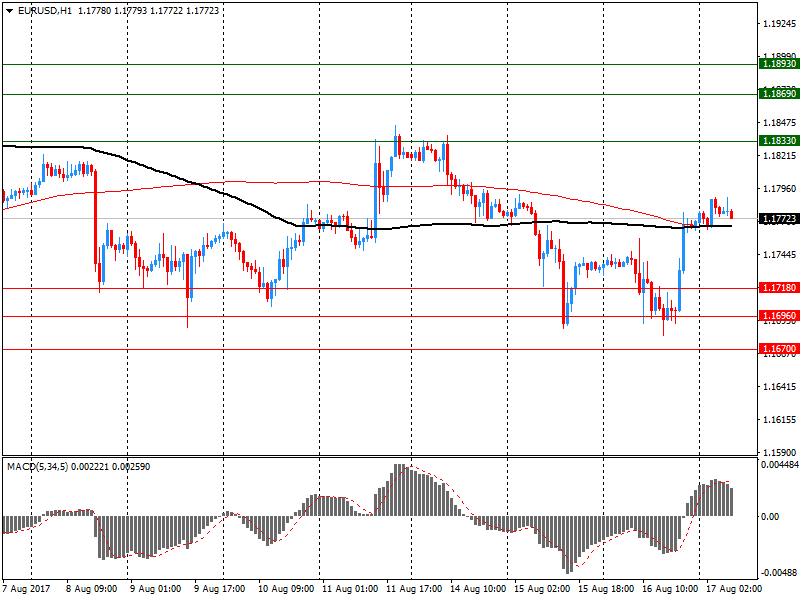Click the 1.16415 price axis value
The height and width of the screenshot is (600, 800).
click(x=779, y=387)
